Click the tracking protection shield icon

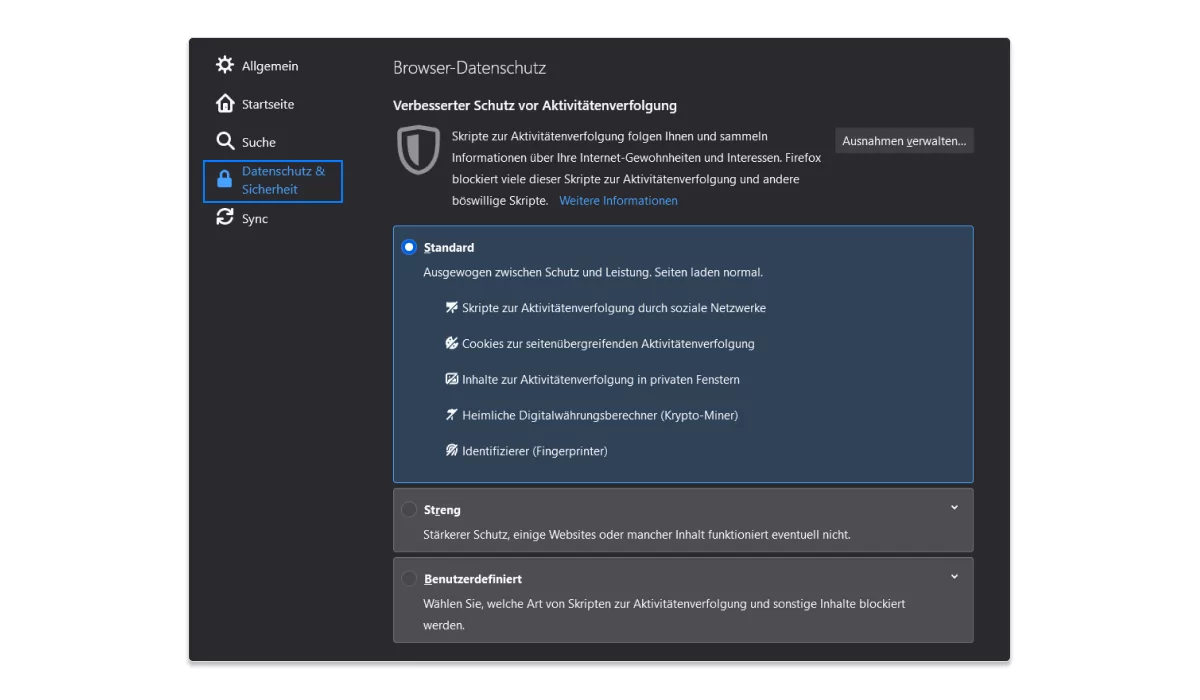click(418, 150)
